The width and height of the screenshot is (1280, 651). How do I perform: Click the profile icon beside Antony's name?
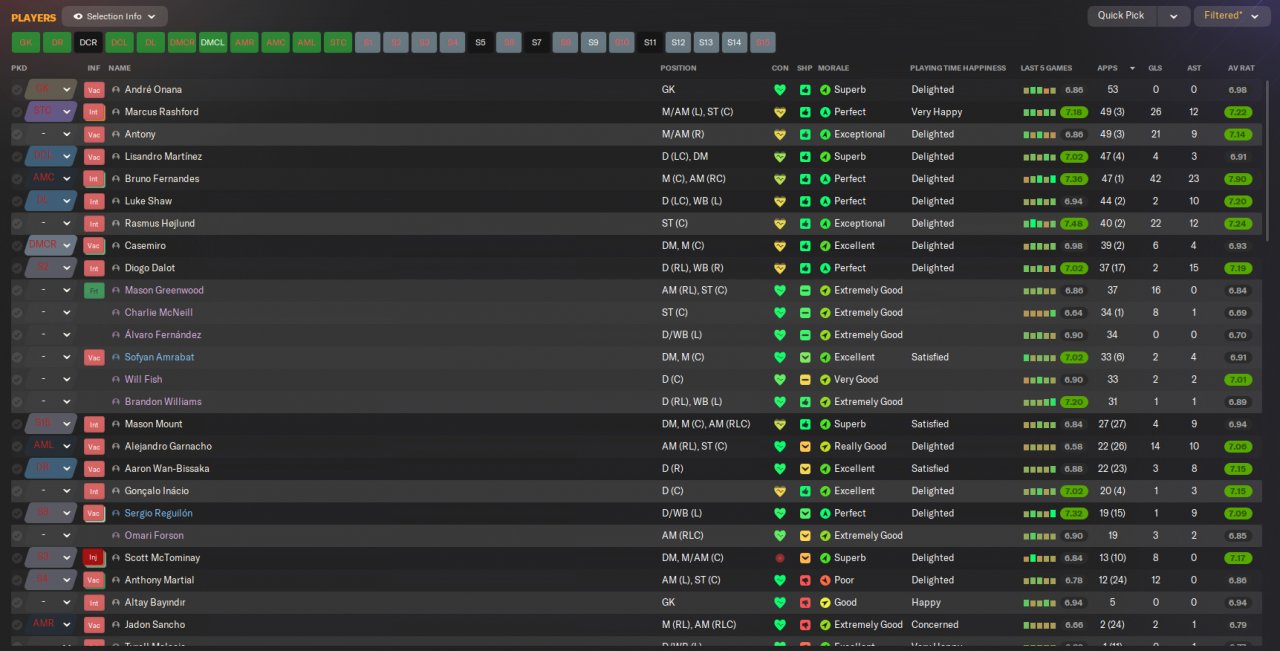click(116, 134)
